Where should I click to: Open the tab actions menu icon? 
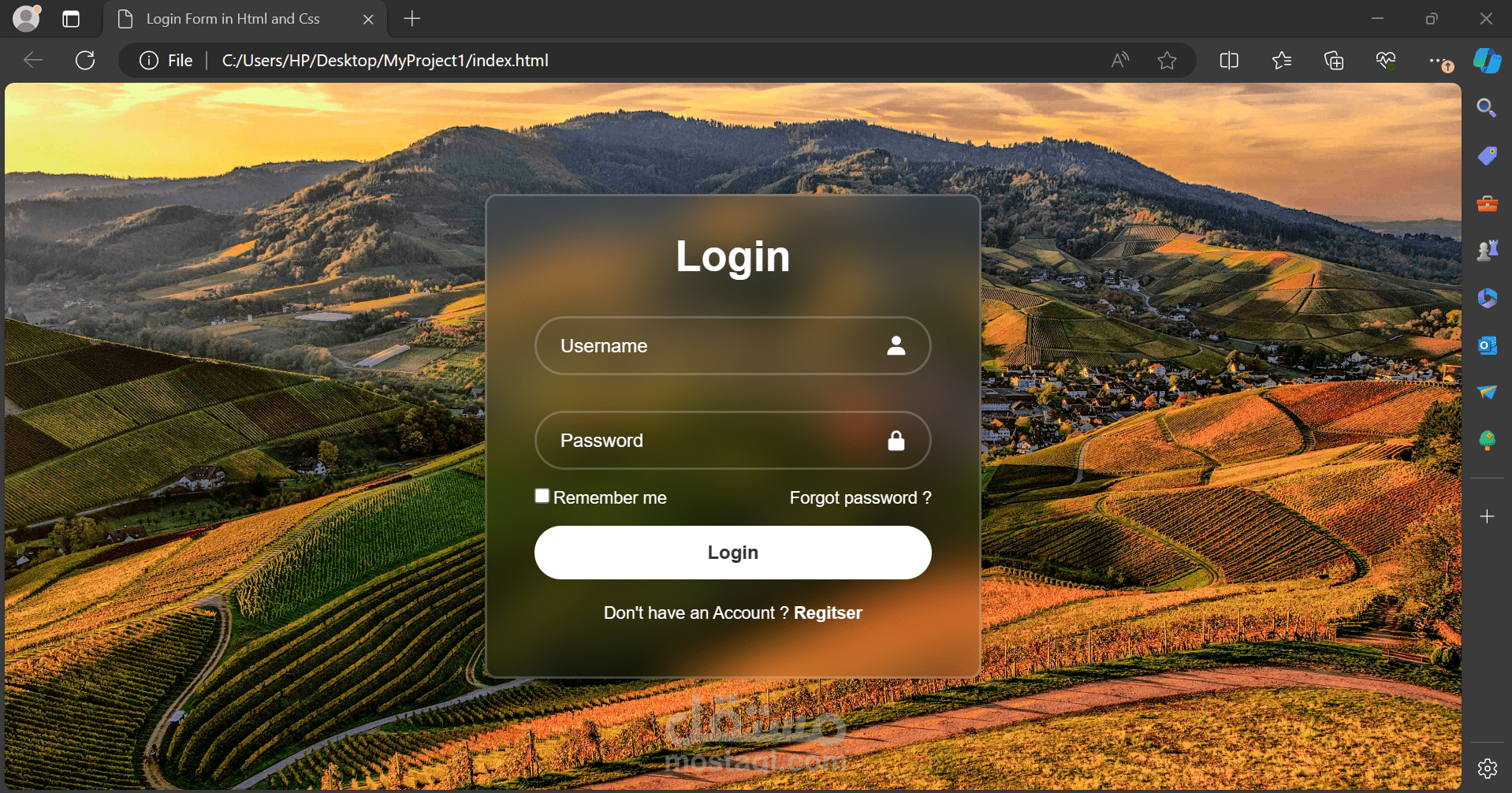(71, 19)
